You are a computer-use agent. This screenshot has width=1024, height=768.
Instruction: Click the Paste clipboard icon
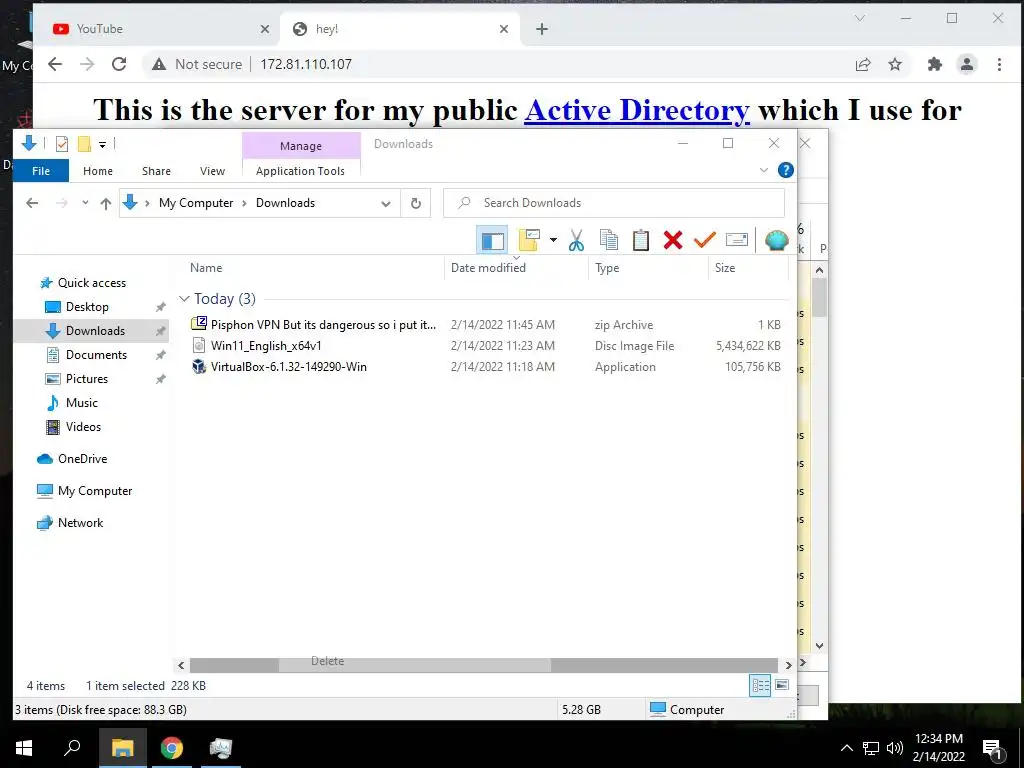click(x=641, y=240)
